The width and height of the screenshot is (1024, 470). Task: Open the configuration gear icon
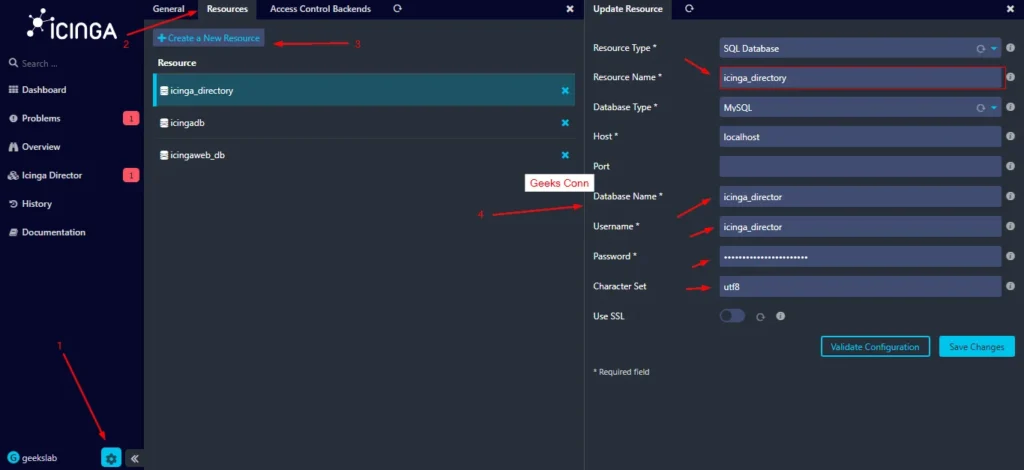point(111,458)
